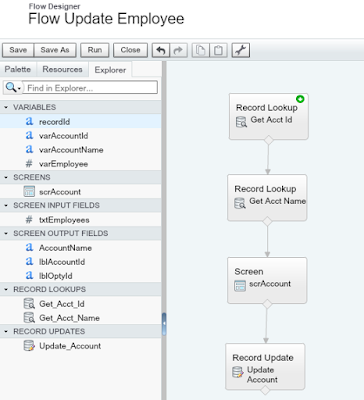
Task: Click the Save As button
Action: (x=55, y=50)
